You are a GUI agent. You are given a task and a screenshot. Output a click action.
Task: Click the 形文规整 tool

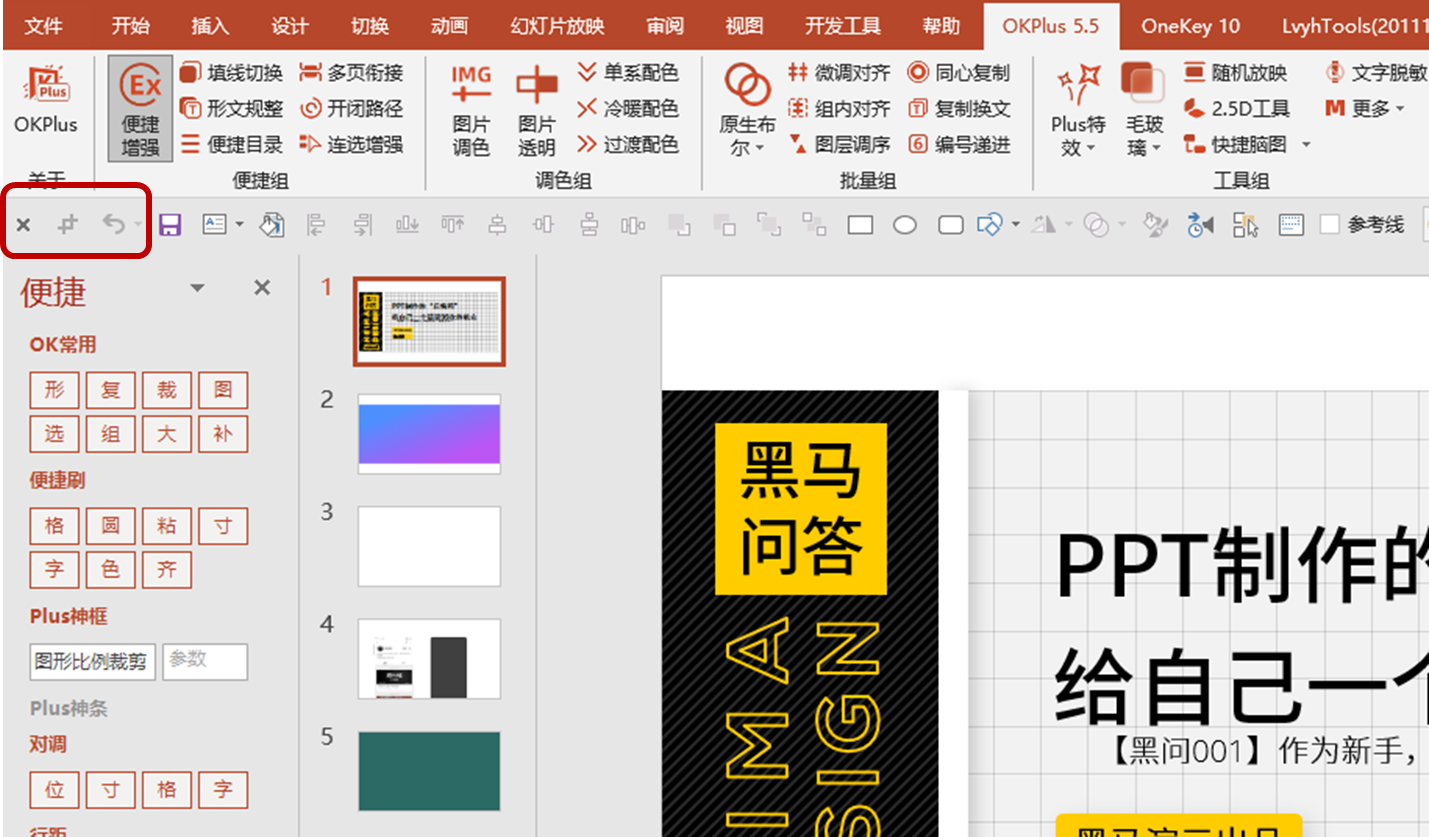(x=232, y=109)
